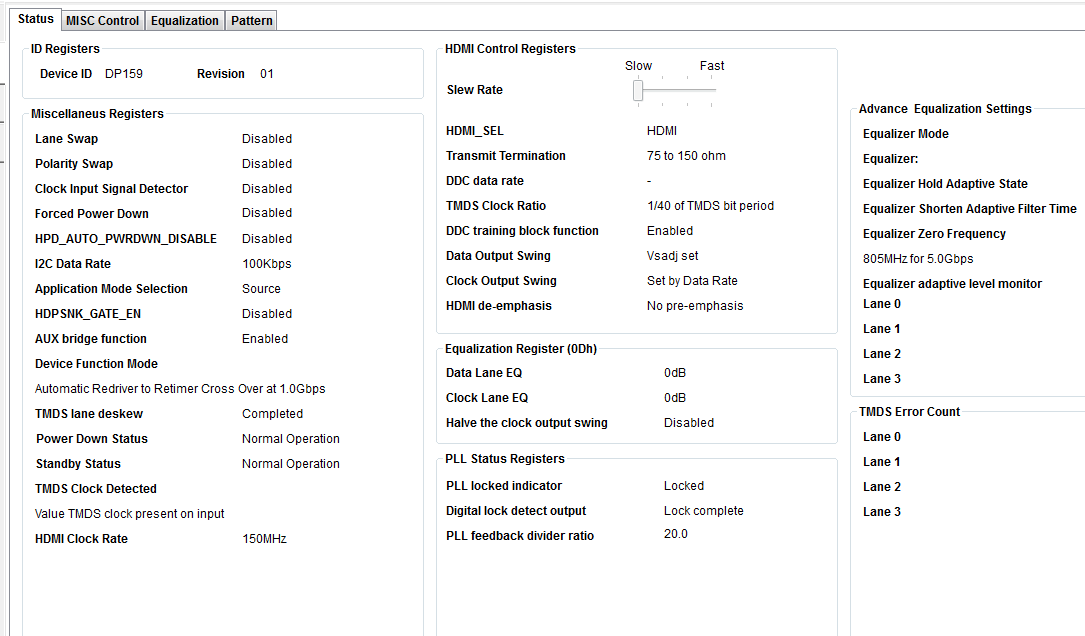Select the Pattern tab
The image size is (1085, 636).
pyautogui.click(x=251, y=20)
